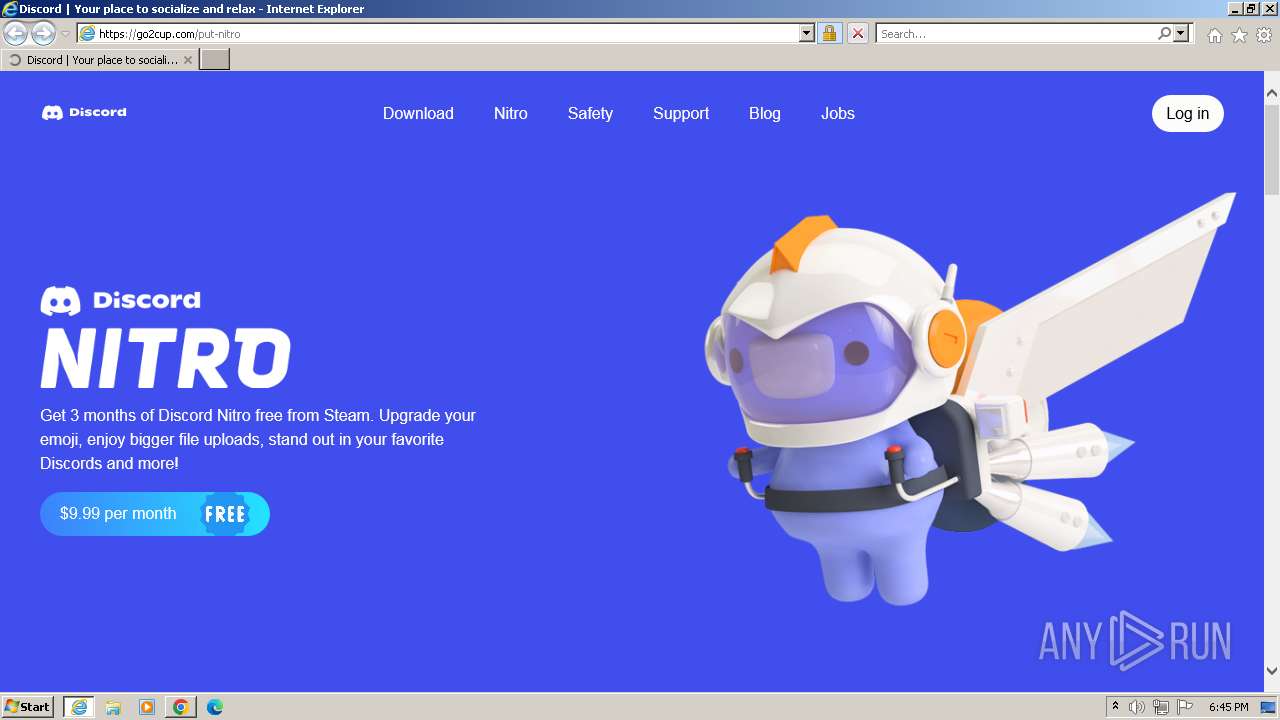Click the 6:45 PM taskbar clock

coord(1228,707)
